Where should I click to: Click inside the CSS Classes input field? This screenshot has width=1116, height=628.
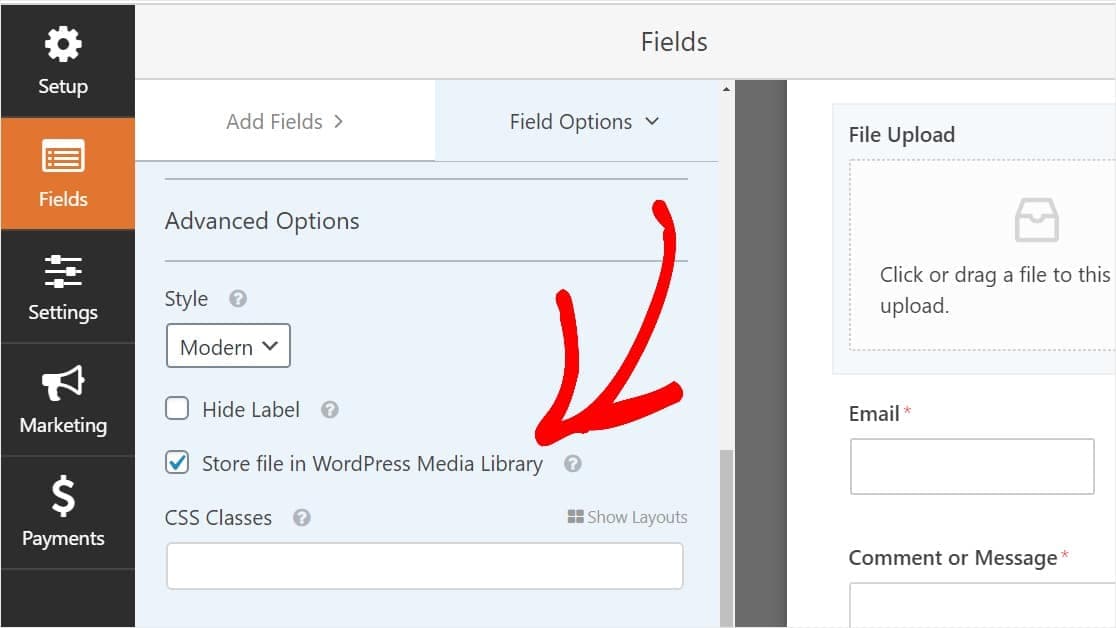click(424, 565)
